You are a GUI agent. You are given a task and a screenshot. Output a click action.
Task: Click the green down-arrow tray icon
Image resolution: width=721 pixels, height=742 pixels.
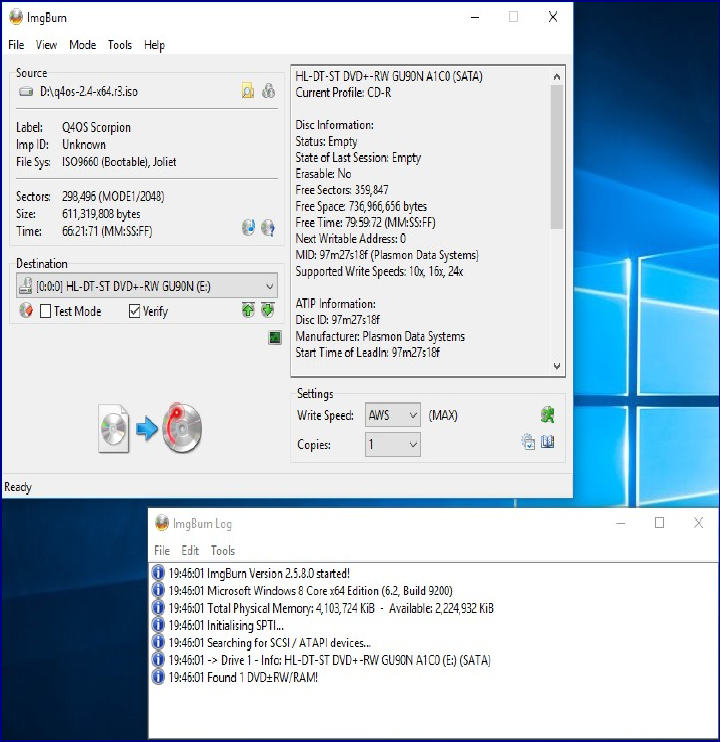click(268, 310)
